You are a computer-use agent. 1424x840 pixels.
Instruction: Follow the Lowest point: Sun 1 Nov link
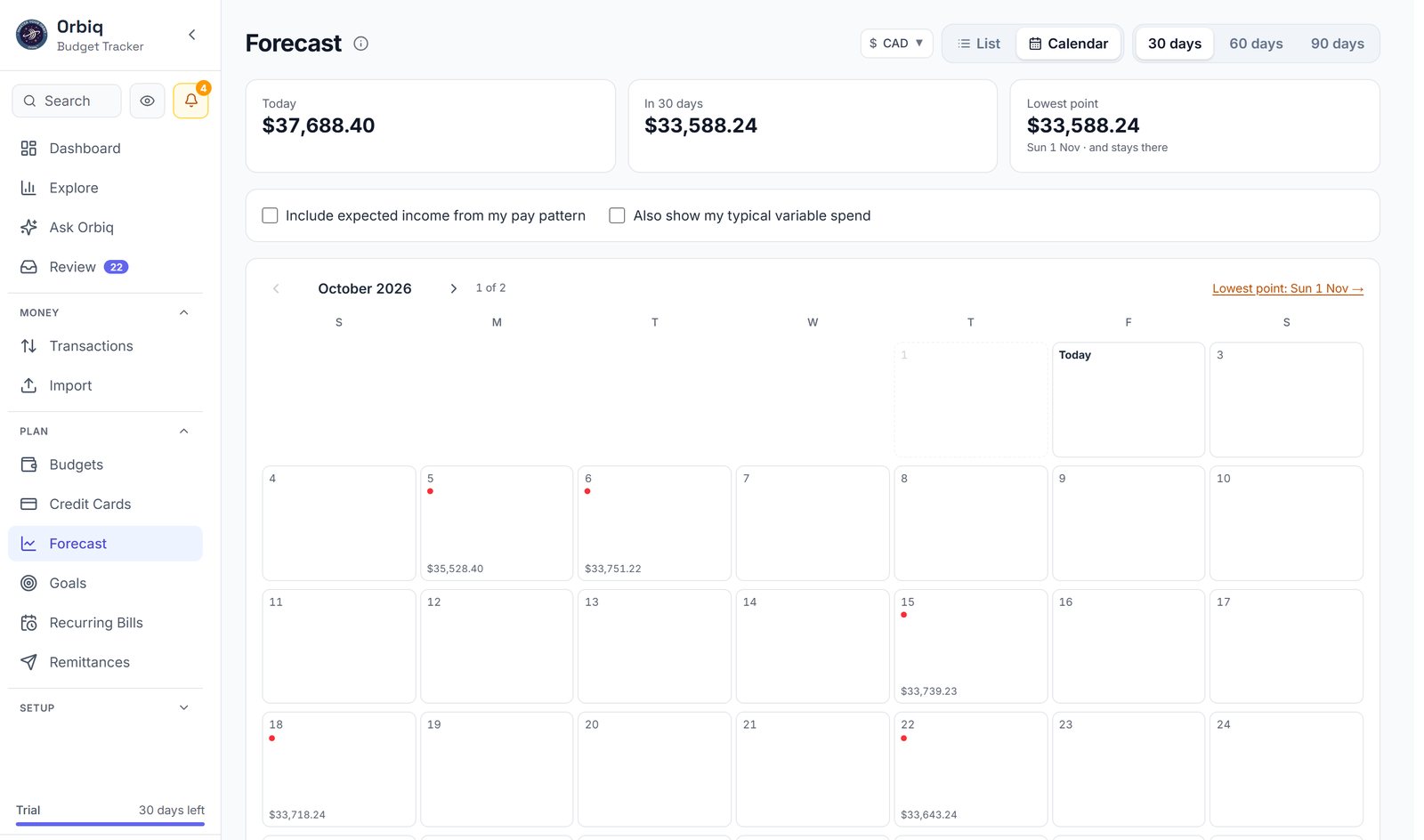coord(1288,288)
